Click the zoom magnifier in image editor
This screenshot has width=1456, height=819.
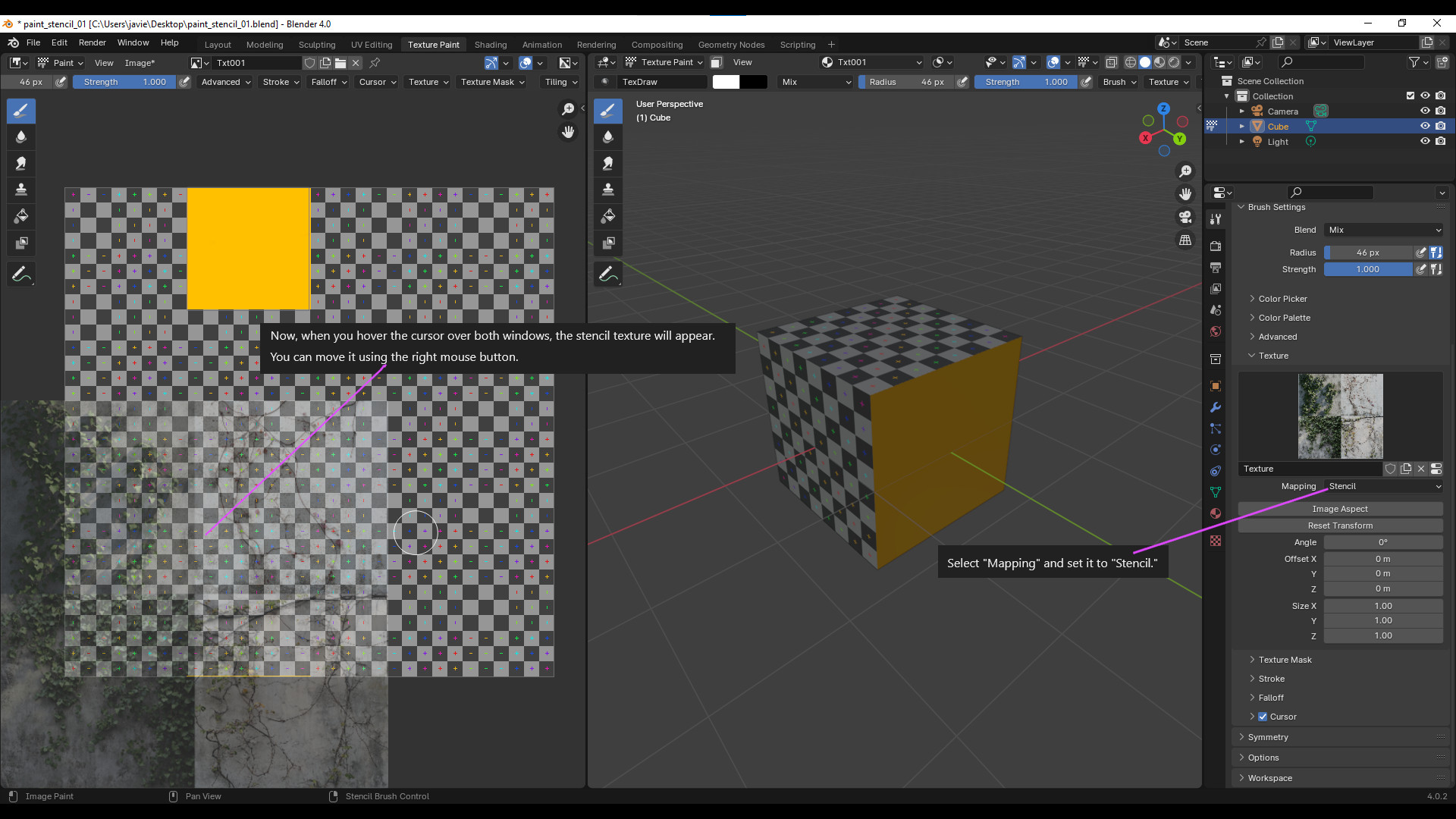click(568, 110)
